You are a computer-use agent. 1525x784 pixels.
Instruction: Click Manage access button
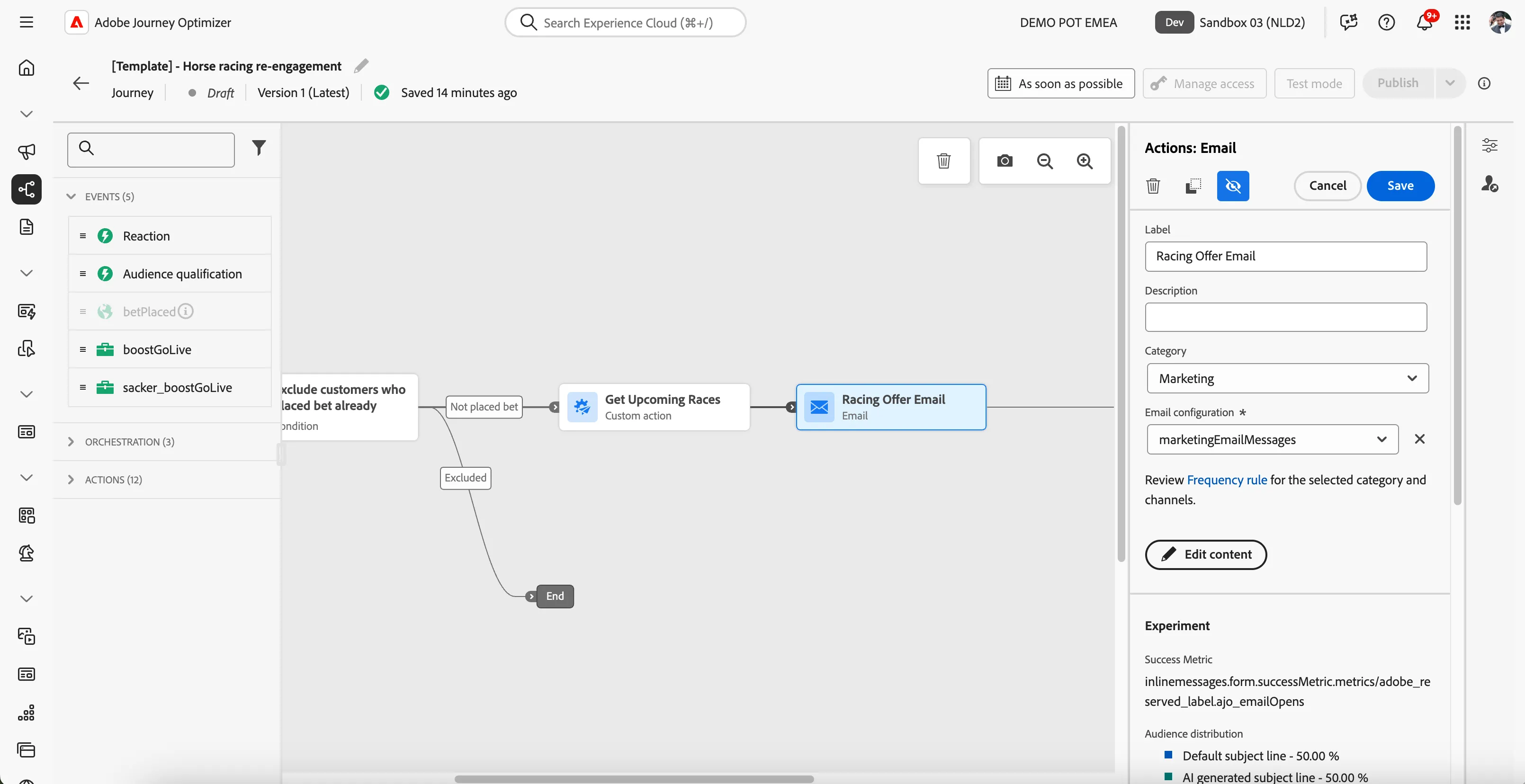1204,83
